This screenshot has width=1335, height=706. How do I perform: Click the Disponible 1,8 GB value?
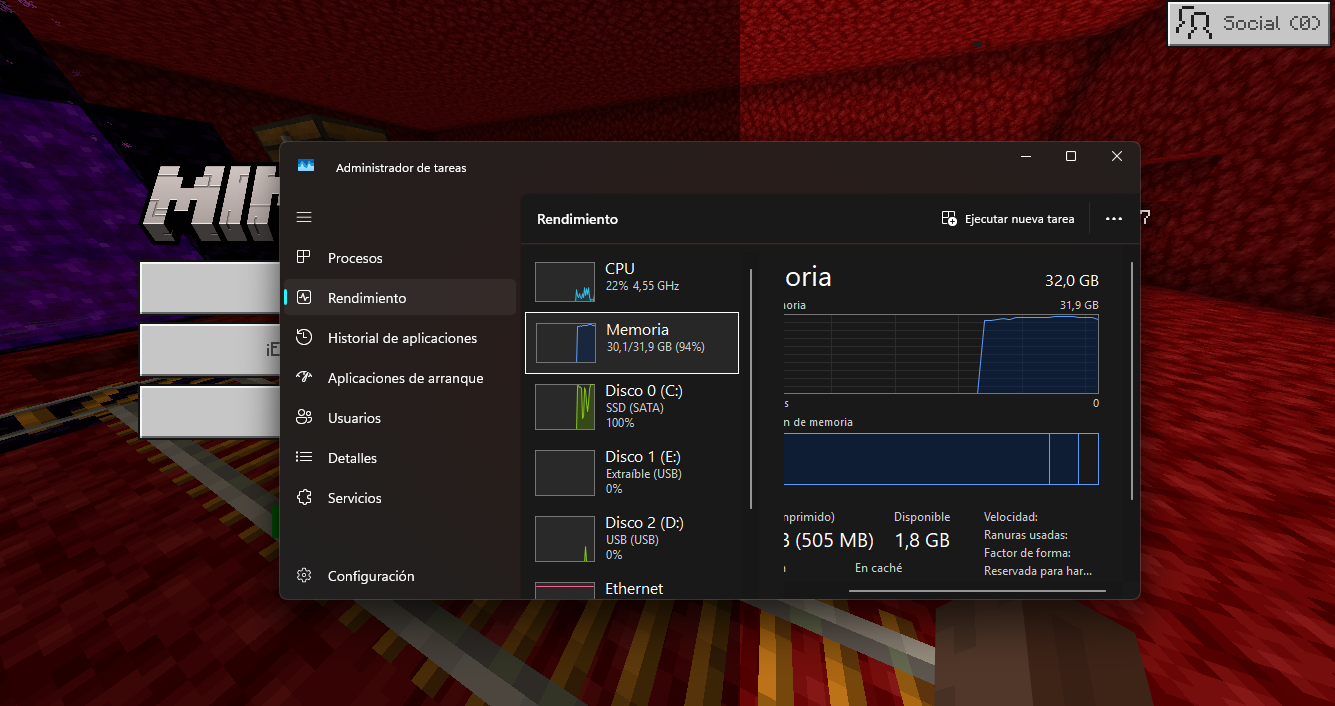[x=922, y=540]
